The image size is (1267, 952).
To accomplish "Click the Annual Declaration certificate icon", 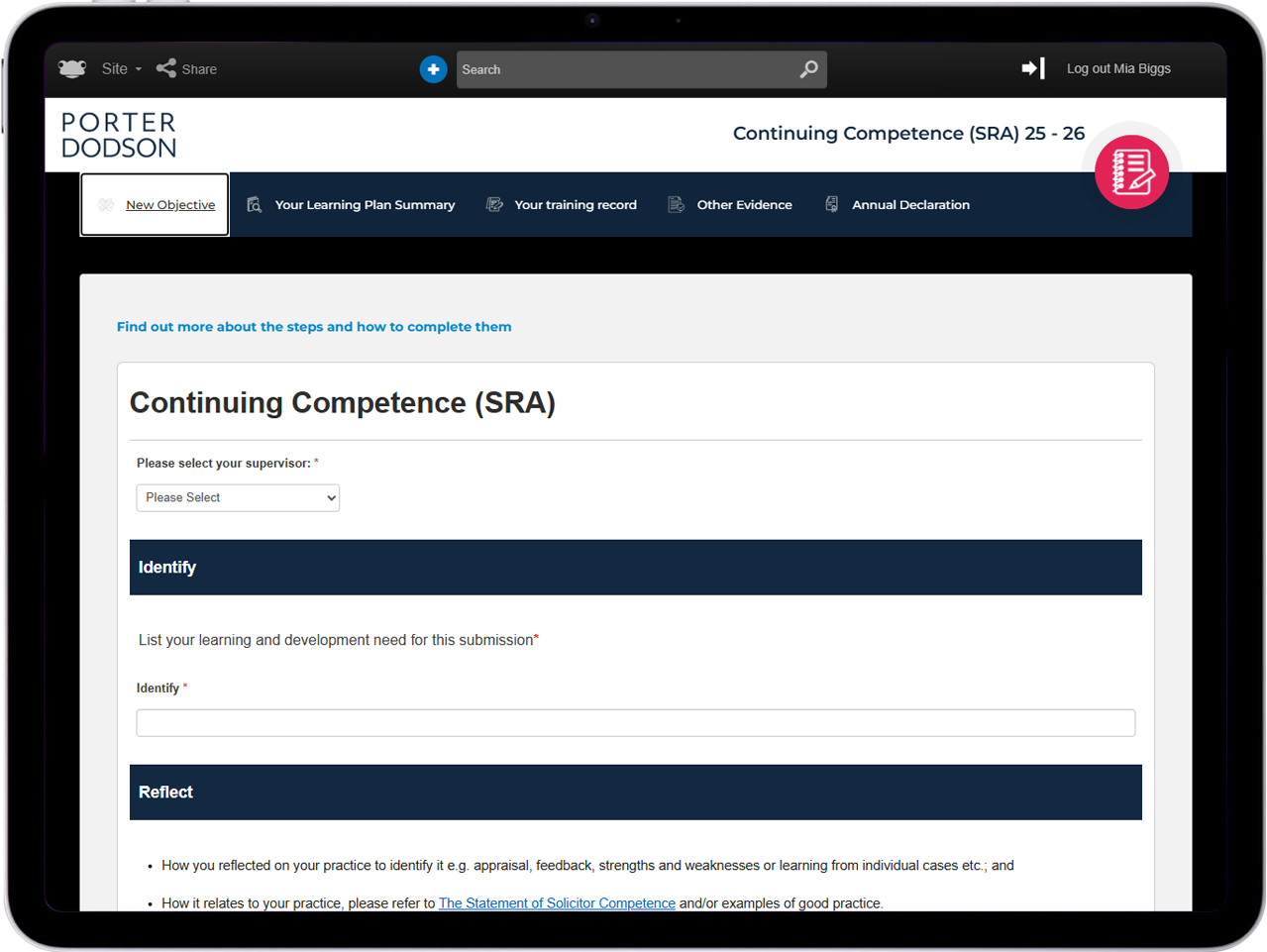I will 832,204.
